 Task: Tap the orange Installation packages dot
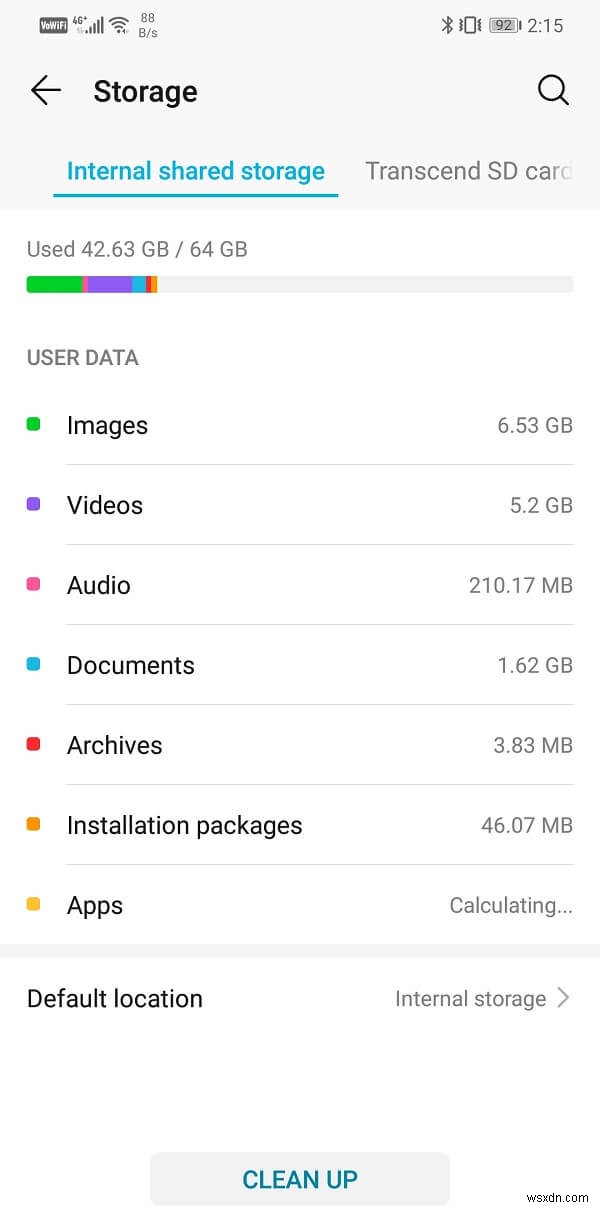(33, 824)
